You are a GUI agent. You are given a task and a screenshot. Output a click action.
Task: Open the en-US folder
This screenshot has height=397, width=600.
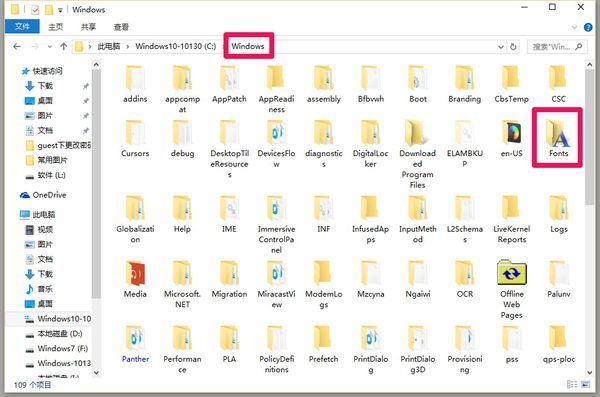coord(512,139)
